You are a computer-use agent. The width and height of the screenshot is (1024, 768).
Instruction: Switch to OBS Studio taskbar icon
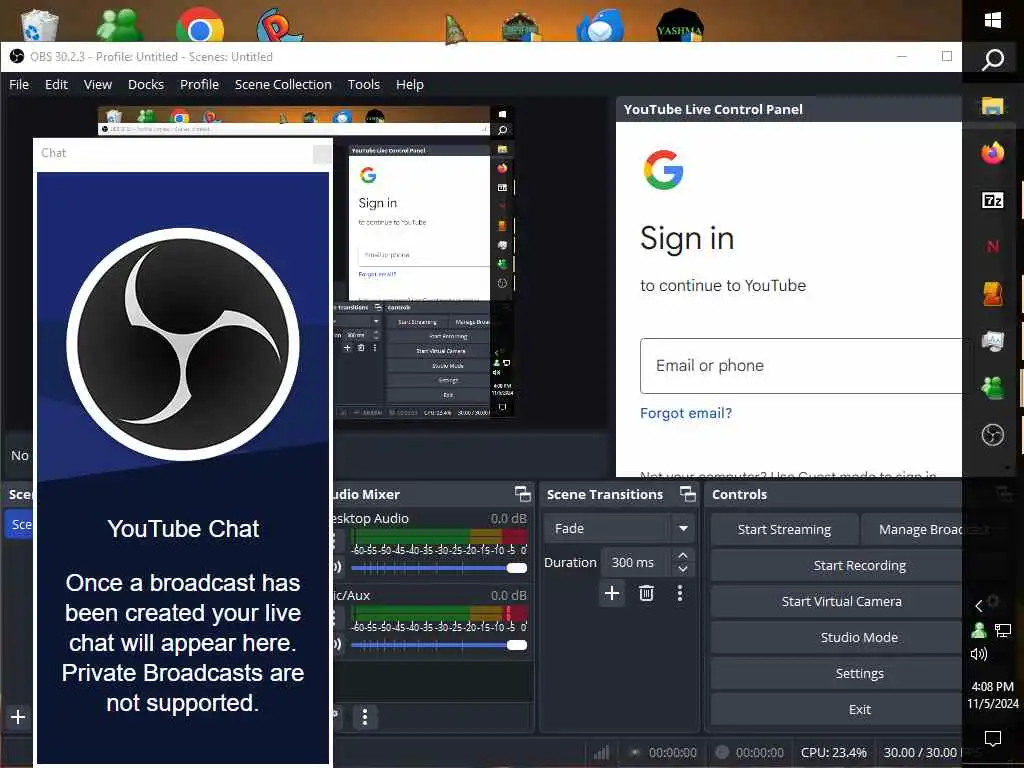pyautogui.click(x=993, y=435)
